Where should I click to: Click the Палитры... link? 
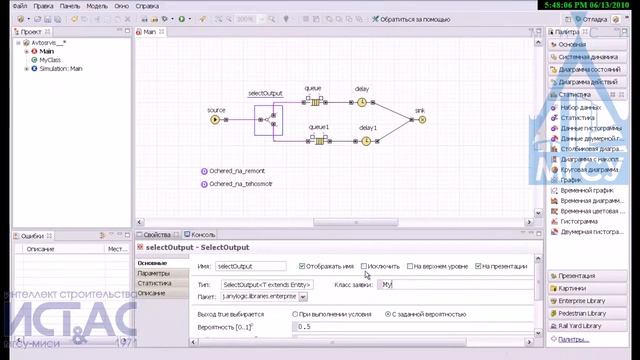pyautogui.click(x=573, y=339)
